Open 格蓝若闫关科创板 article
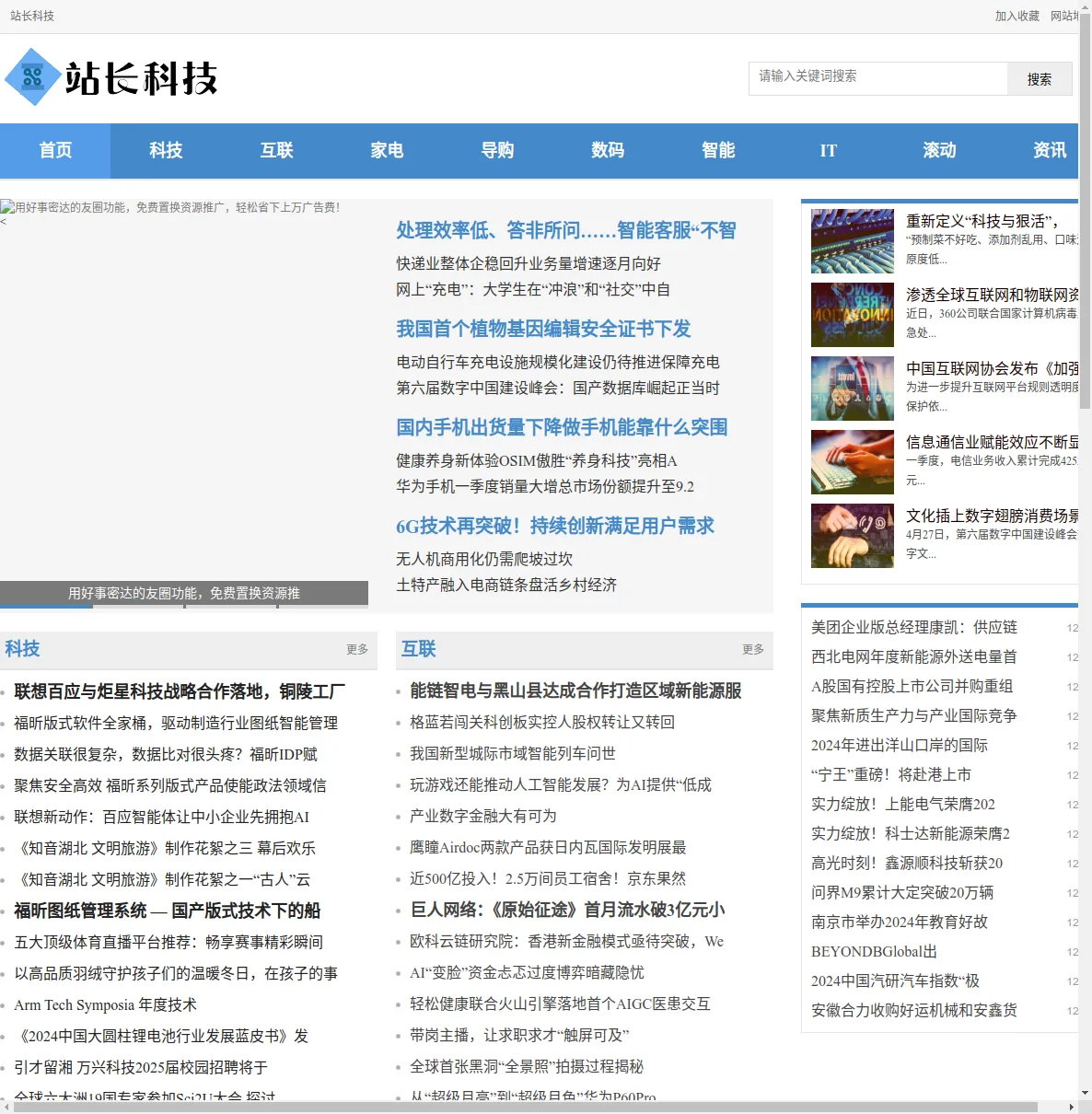This screenshot has height=1114, width=1092. click(x=542, y=722)
